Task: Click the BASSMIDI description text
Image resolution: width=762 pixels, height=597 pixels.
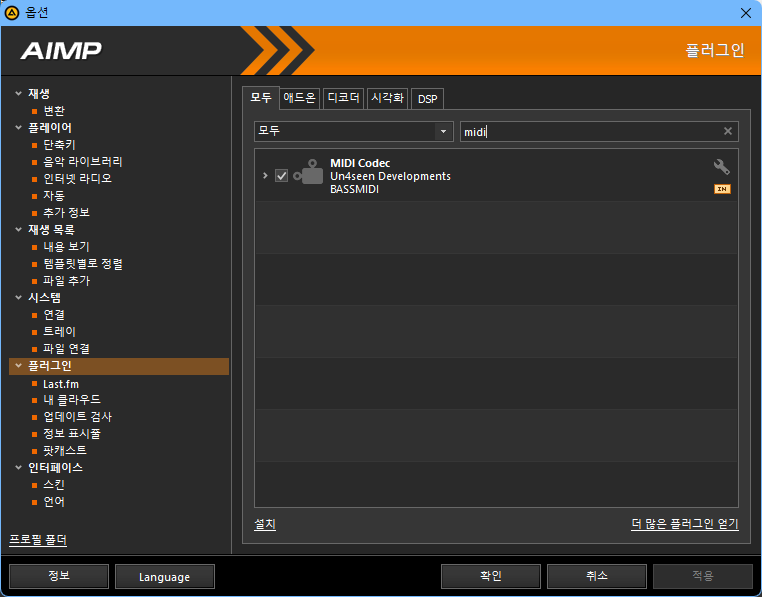Action: click(x=354, y=189)
